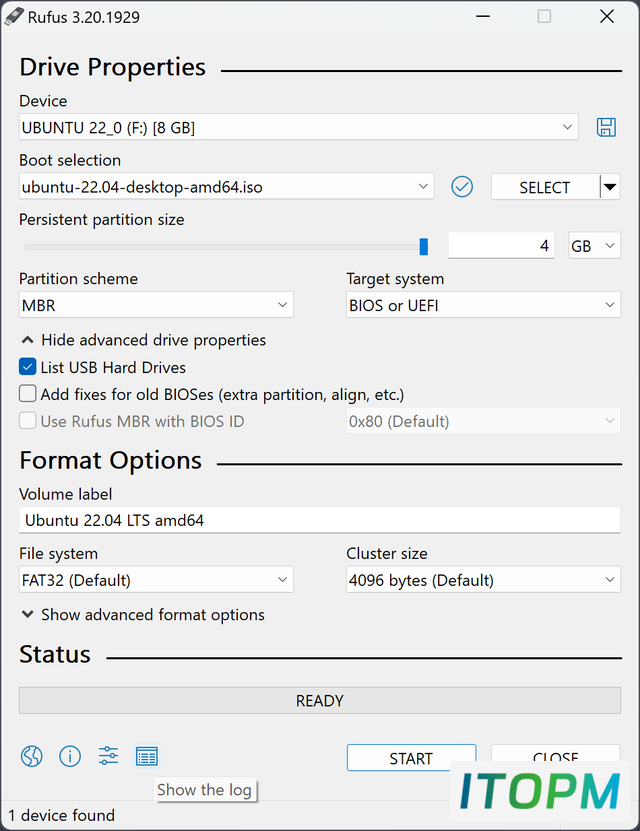The image size is (640, 831).
Task: Expand Show advanced format options
Action: coord(143,614)
